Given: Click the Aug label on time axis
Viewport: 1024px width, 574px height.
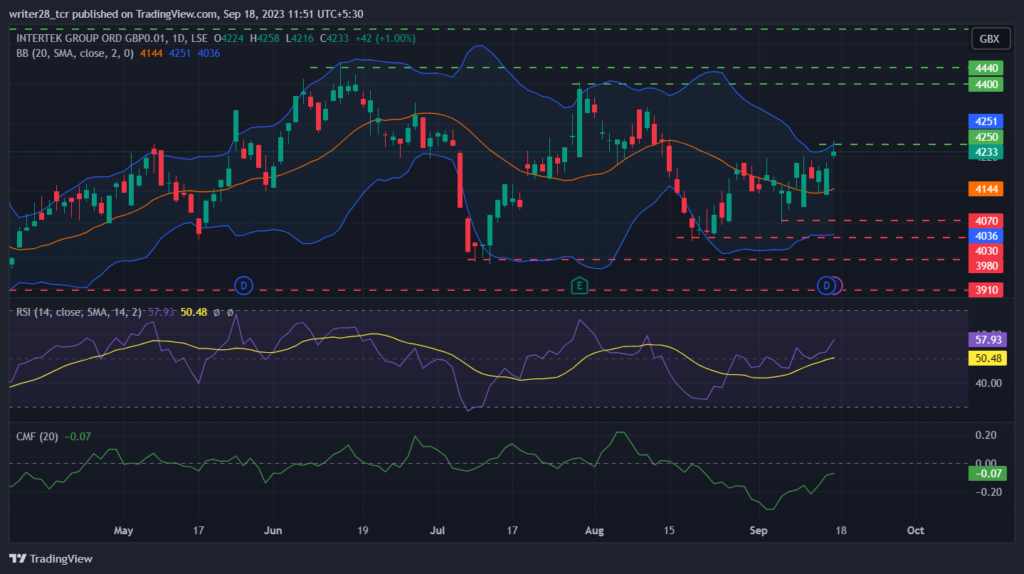Looking at the screenshot, I should (x=594, y=530).
